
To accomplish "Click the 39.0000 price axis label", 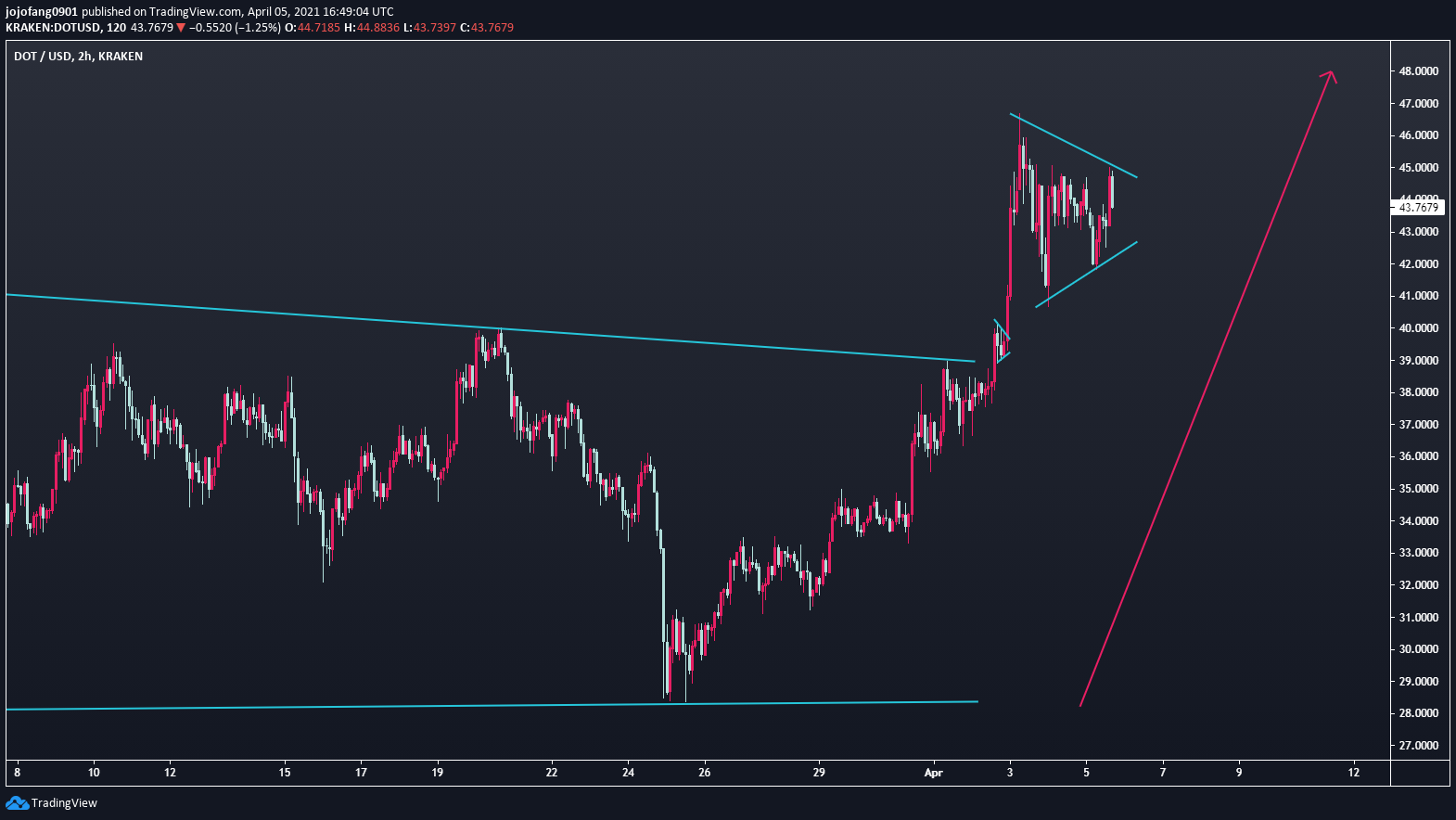I will [x=1419, y=361].
